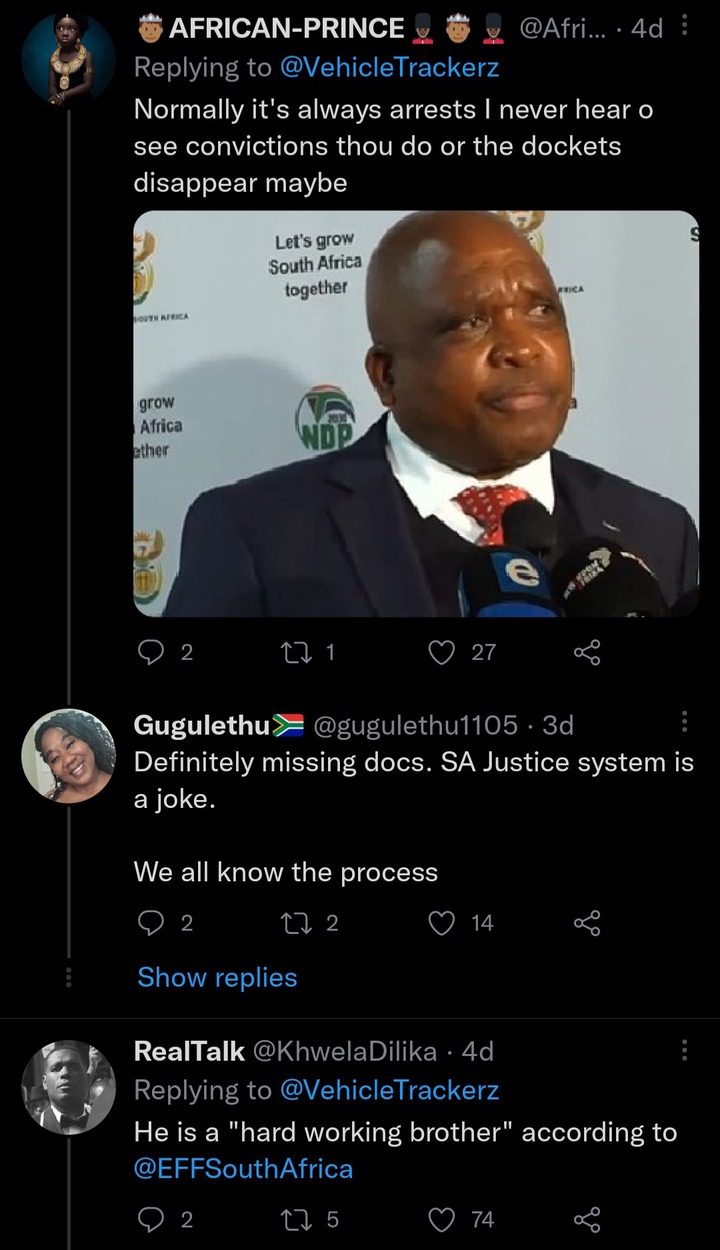Share RealTalk's tweet
720x1250 pixels.
[587, 1219]
